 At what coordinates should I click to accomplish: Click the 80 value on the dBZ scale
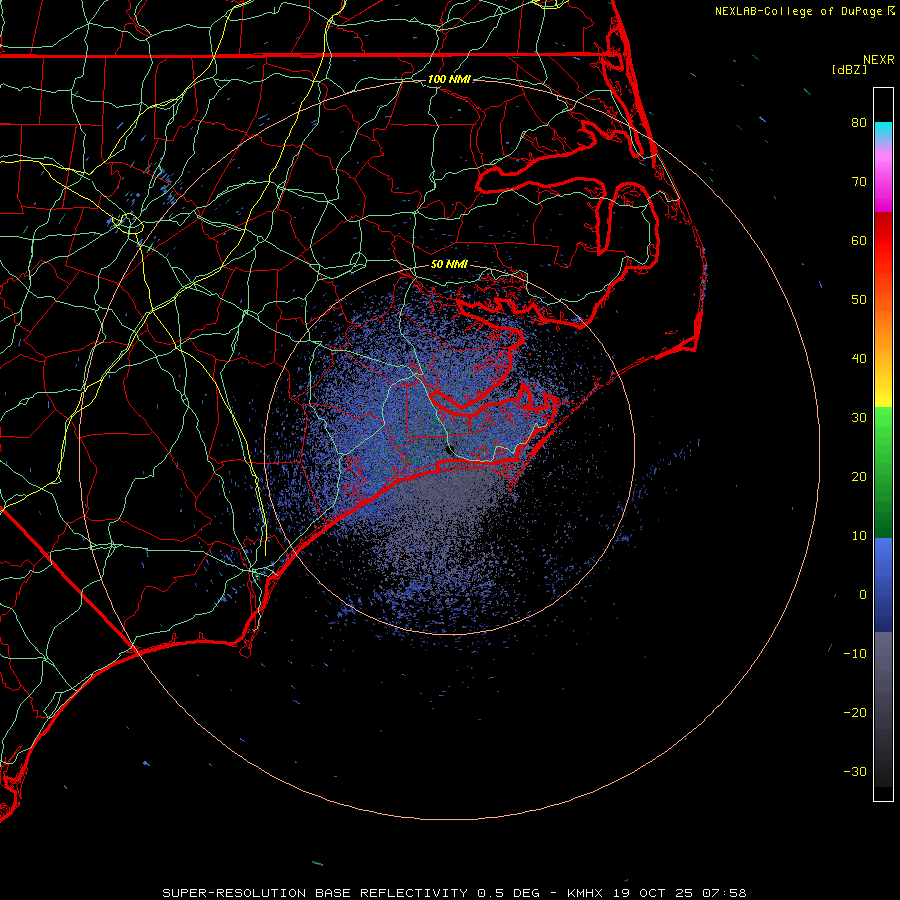(x=859, y=122)
